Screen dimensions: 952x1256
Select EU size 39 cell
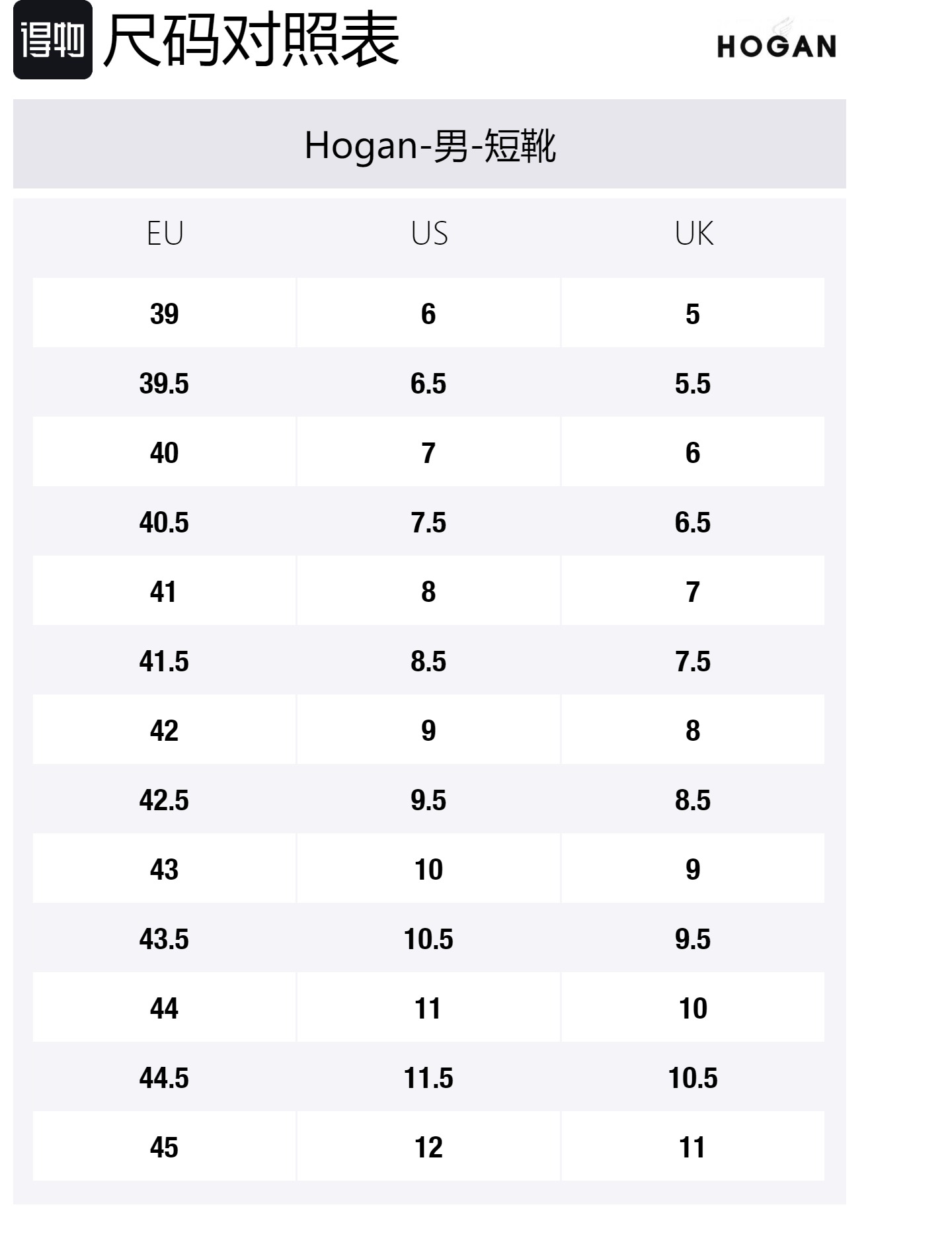164,314
